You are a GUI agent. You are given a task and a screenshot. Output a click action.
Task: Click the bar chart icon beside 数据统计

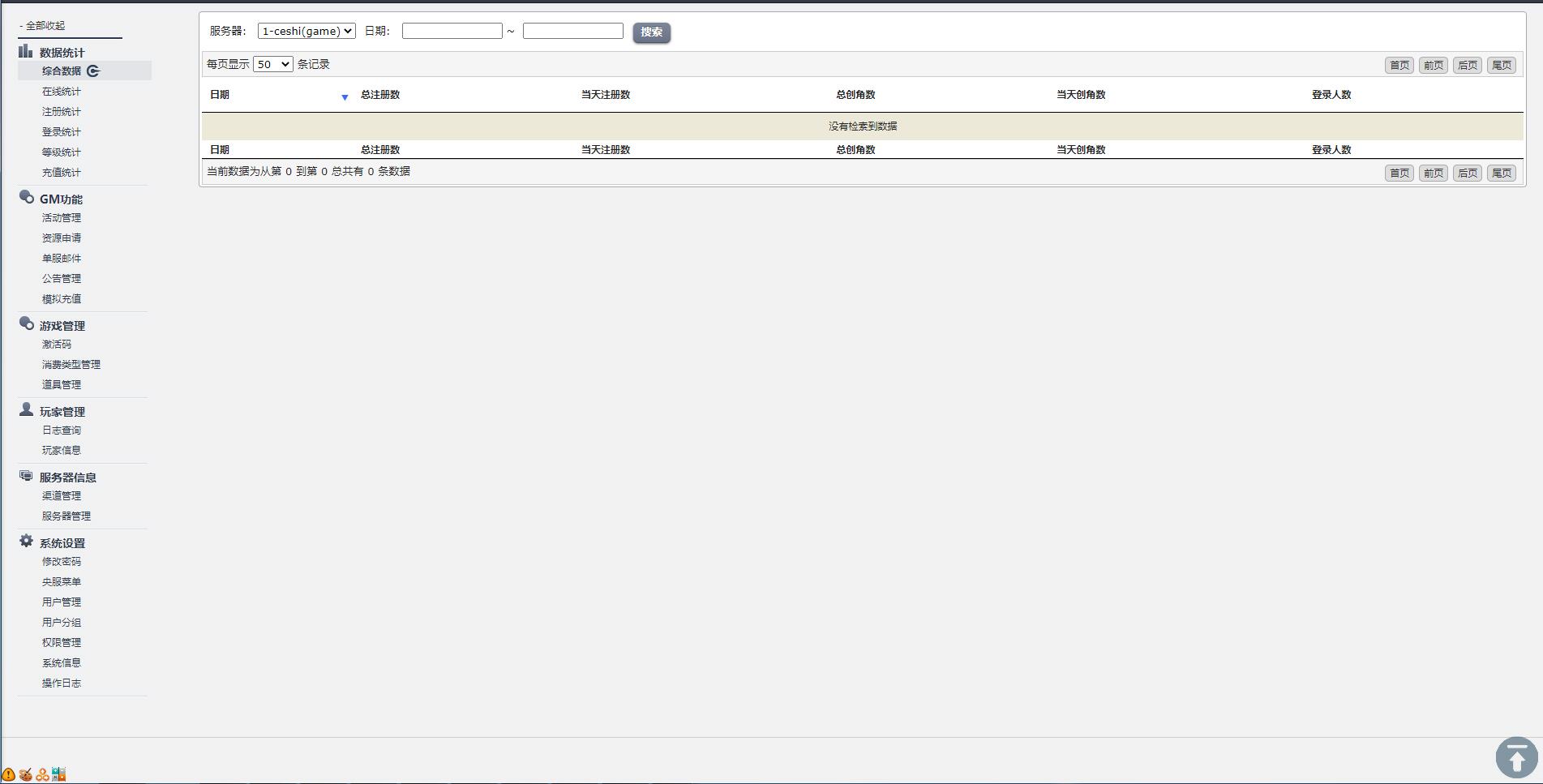[x=26, y=51]
